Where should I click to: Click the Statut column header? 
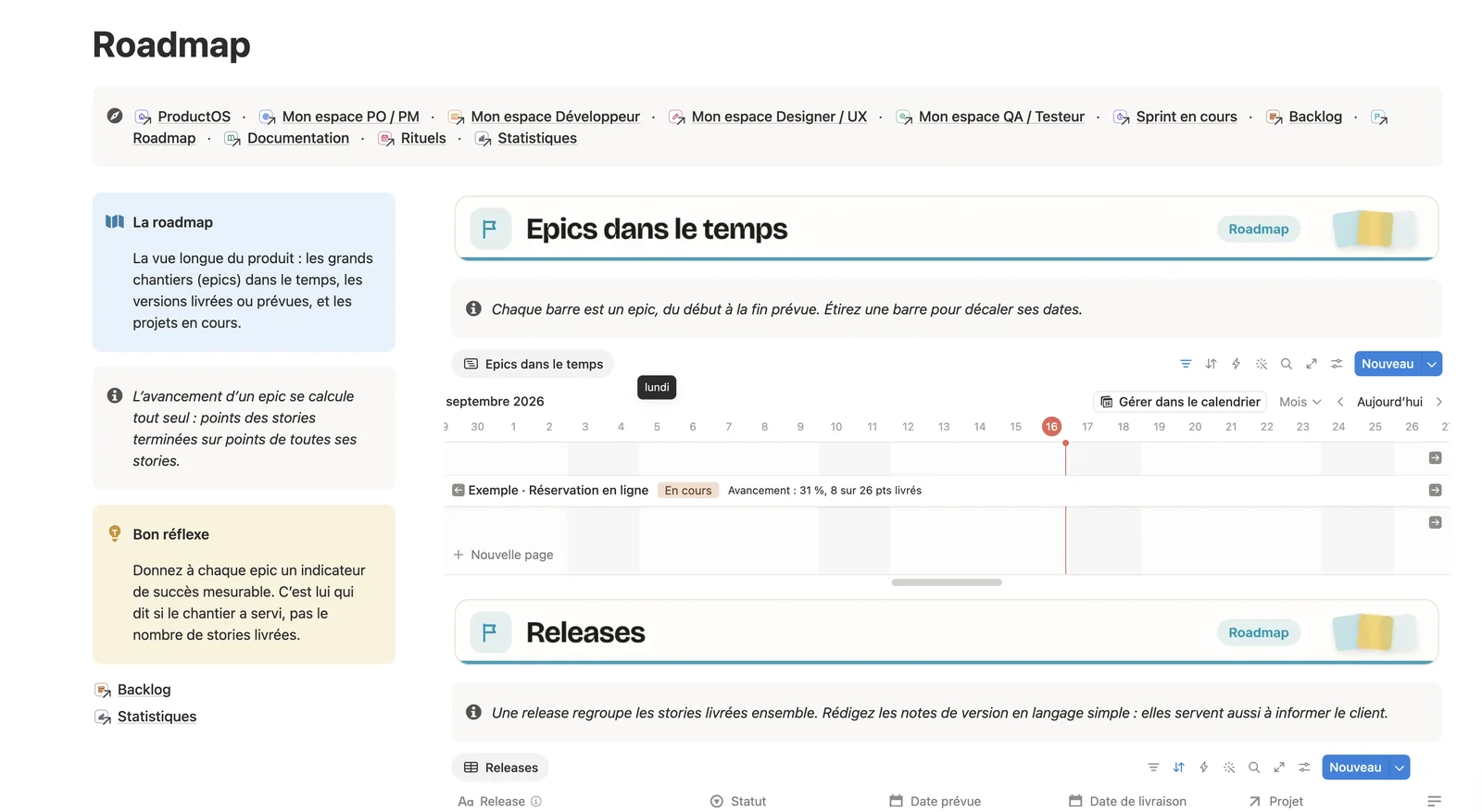tap(738, 802)
